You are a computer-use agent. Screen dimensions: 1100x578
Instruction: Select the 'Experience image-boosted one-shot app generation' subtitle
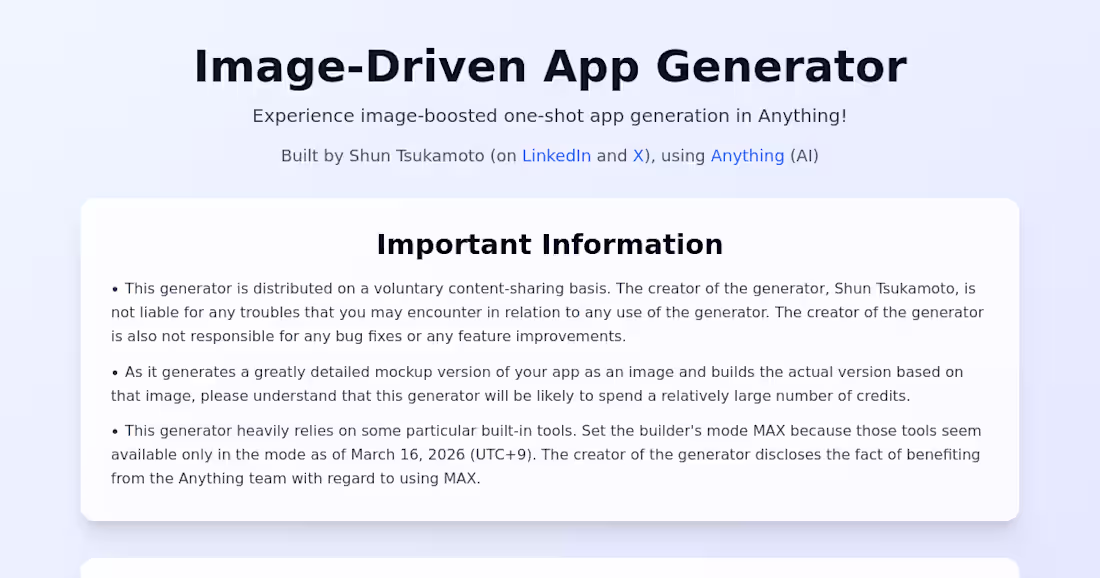coord(550,116)
